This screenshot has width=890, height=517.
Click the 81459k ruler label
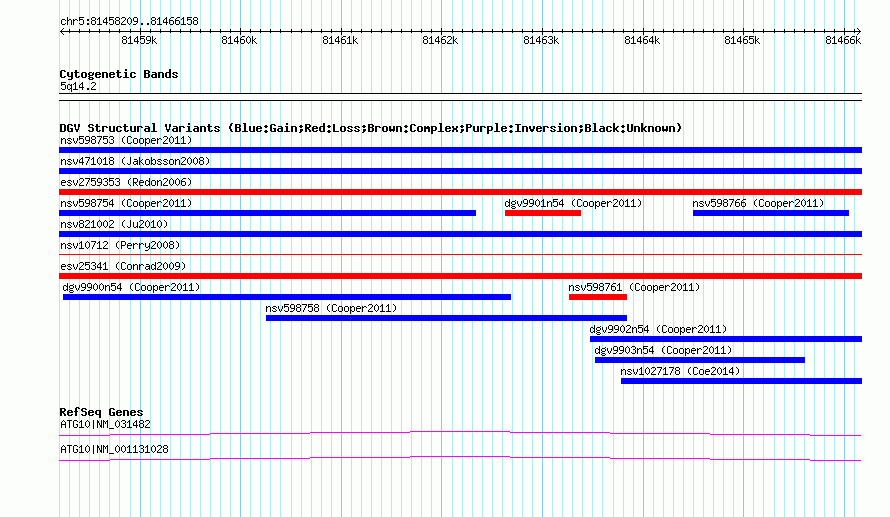(x=139, y=40)
